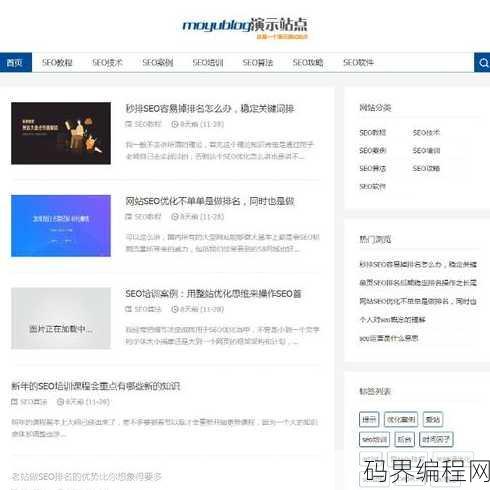Open 个人对seo概念的理解 in 热门浏览 list
The width and height of the screenshot is (490, 490).
pyautogui.click(x=392, y=320)
